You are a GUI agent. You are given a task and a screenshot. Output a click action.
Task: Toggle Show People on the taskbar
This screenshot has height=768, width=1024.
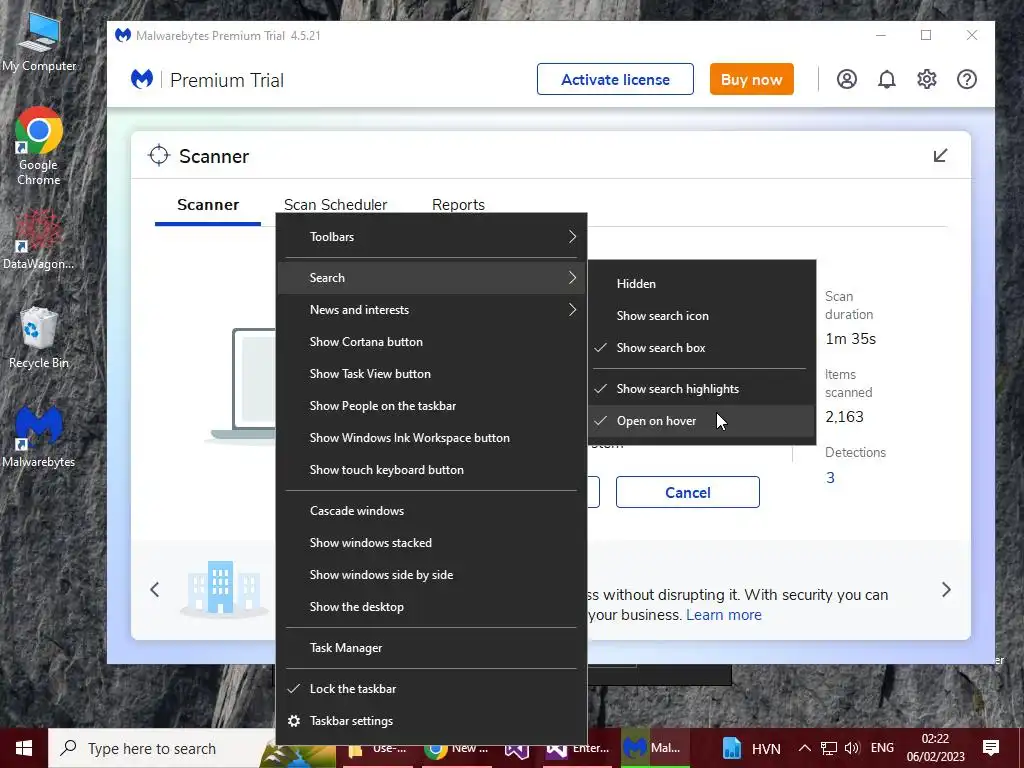[432, 406]
